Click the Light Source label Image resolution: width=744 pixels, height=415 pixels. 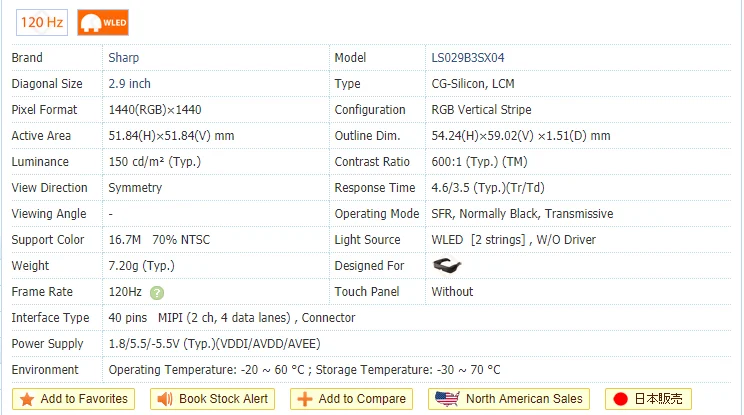pyautogui.click(x=367, y=240)
